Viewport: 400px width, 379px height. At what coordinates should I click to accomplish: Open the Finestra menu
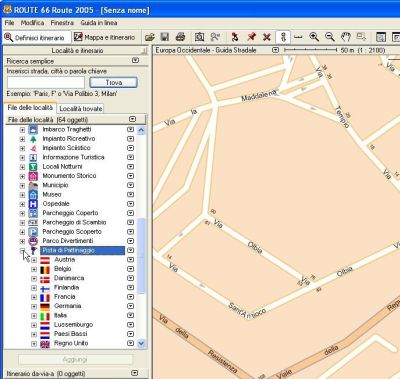click(62, 23)
